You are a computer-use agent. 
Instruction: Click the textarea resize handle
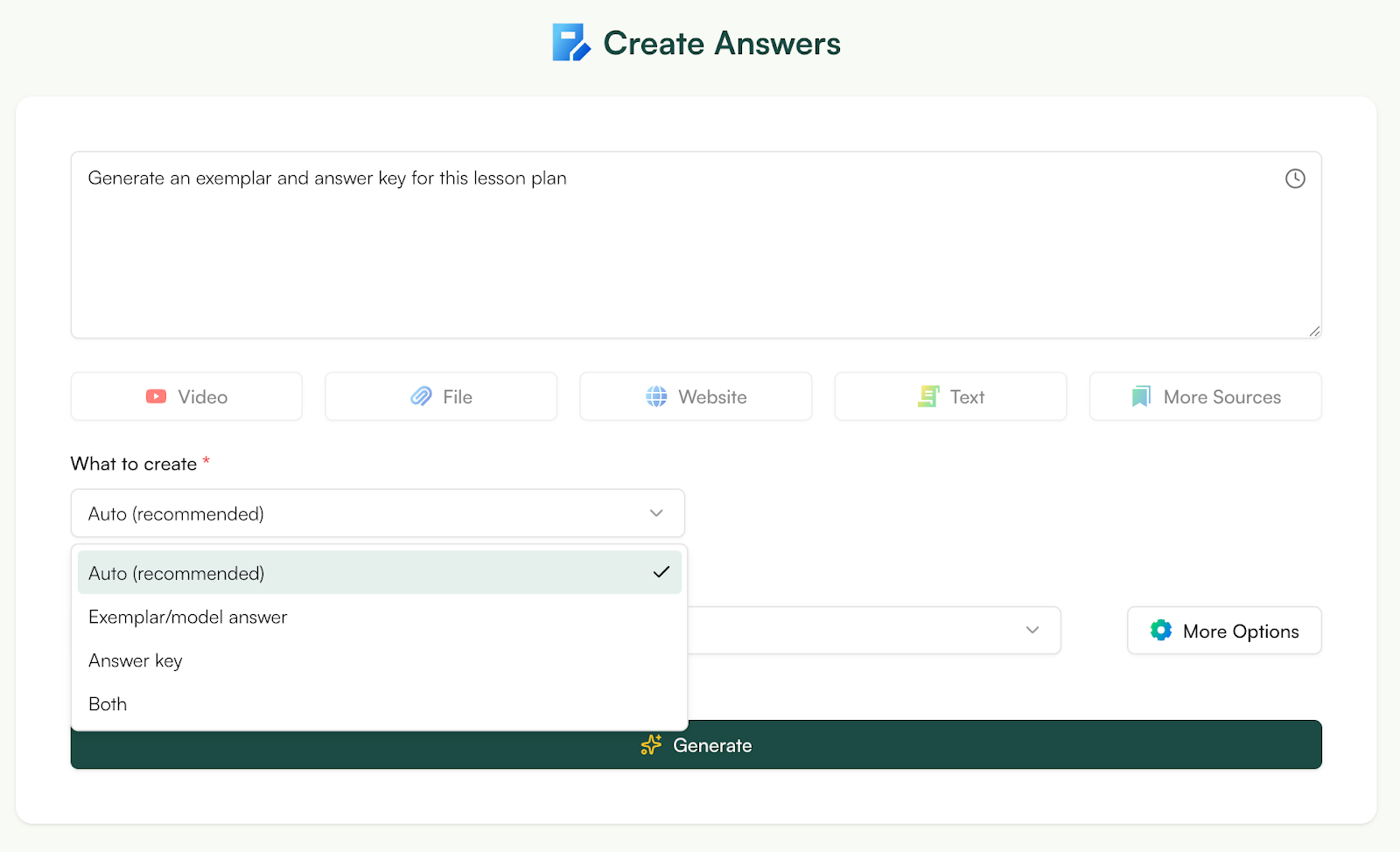coord(1313,332)
